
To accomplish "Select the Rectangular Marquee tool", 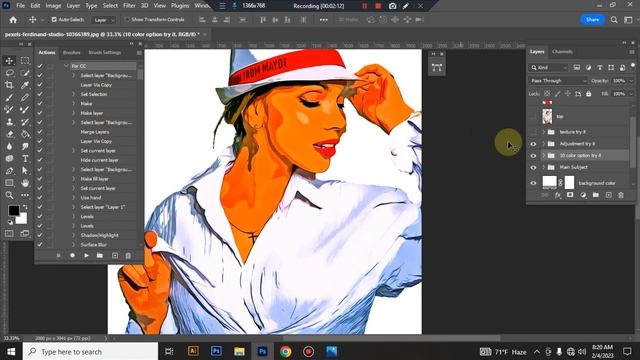I will pos(25,61).
